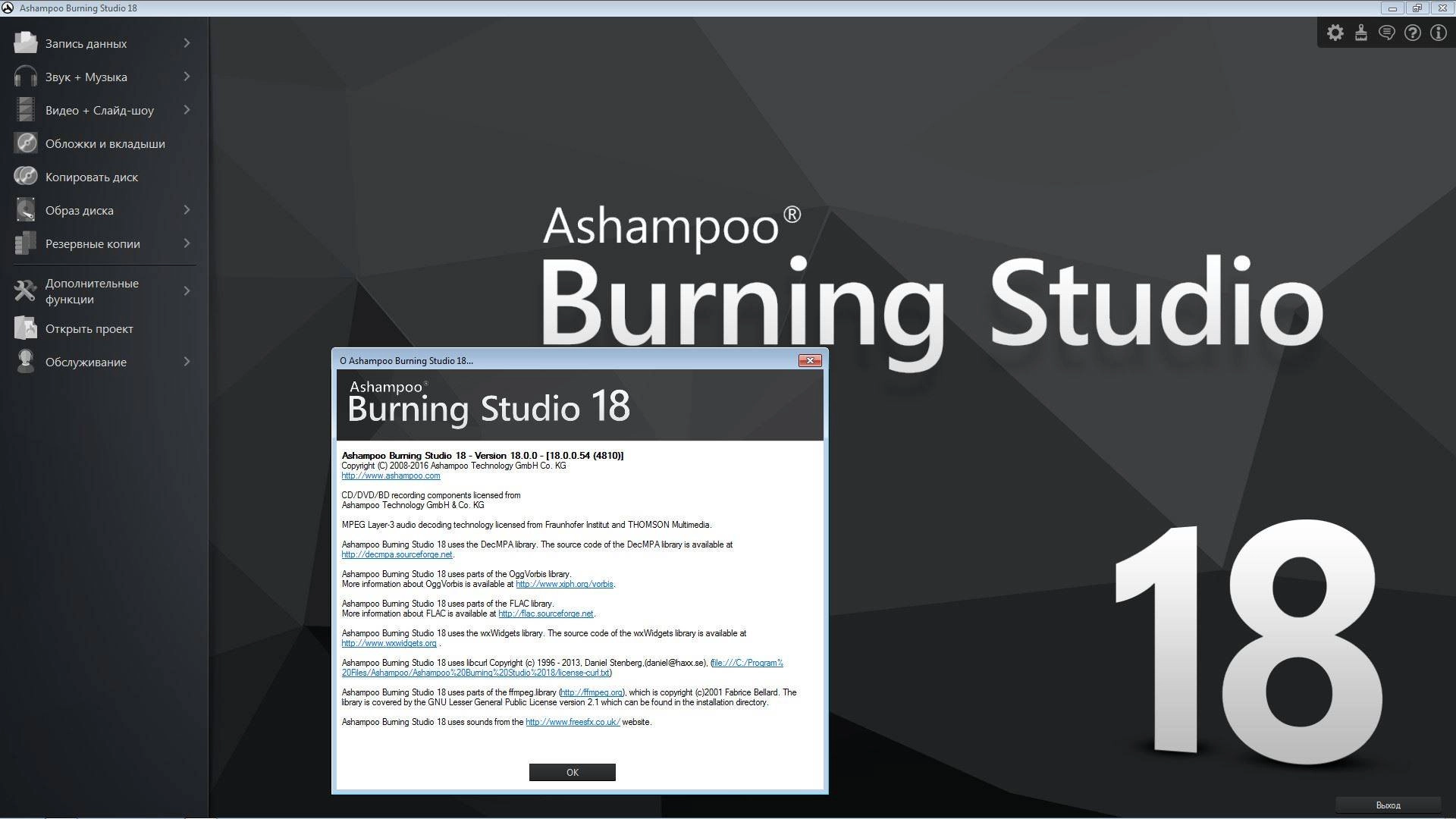The height and width of the screenshot is (819, 1456).
Task: Select Копировать диск menu item
Action: pos(104,177)
